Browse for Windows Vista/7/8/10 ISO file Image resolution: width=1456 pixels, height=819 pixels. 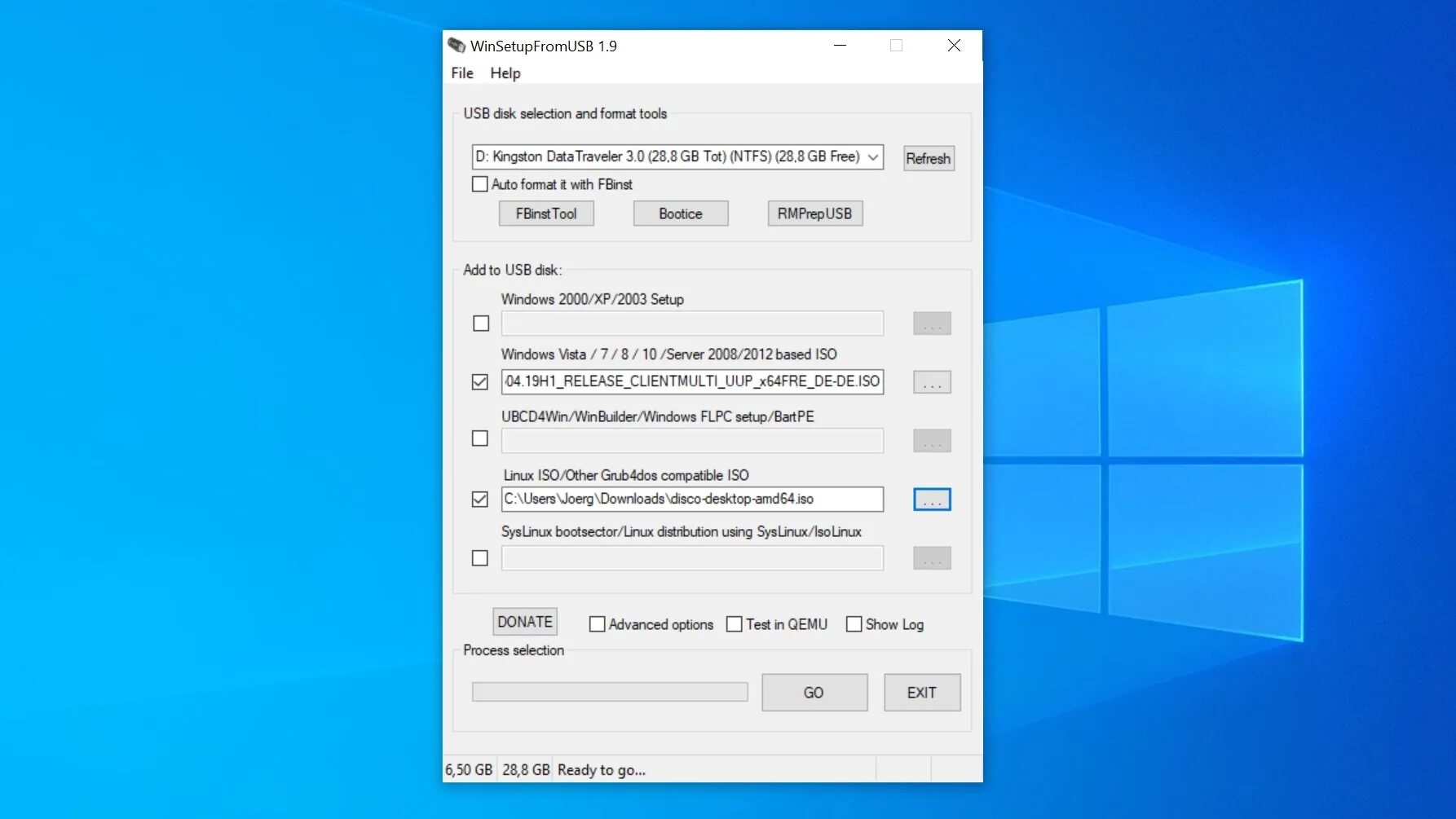[x=932, y=381]
